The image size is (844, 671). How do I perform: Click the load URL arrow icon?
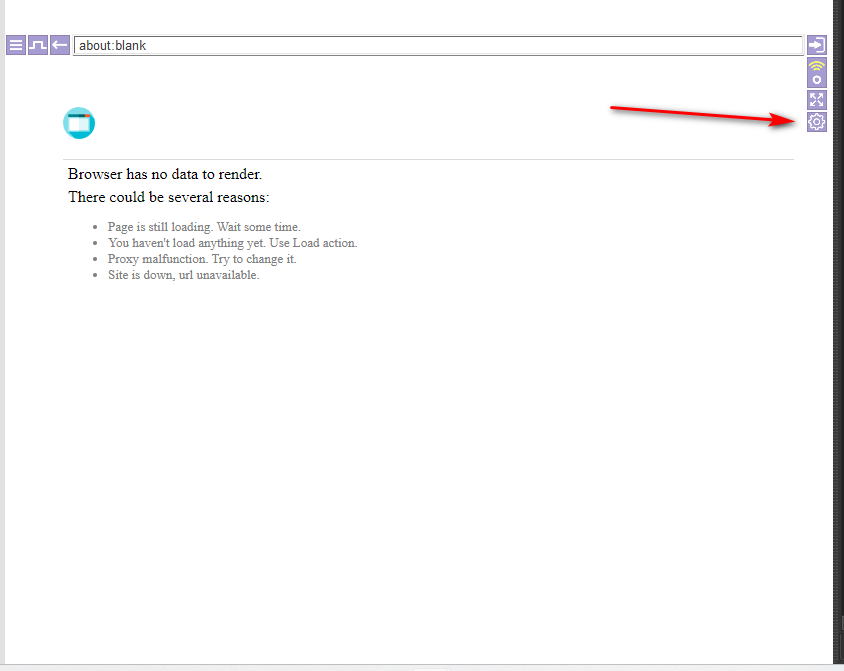pos(817,45)
